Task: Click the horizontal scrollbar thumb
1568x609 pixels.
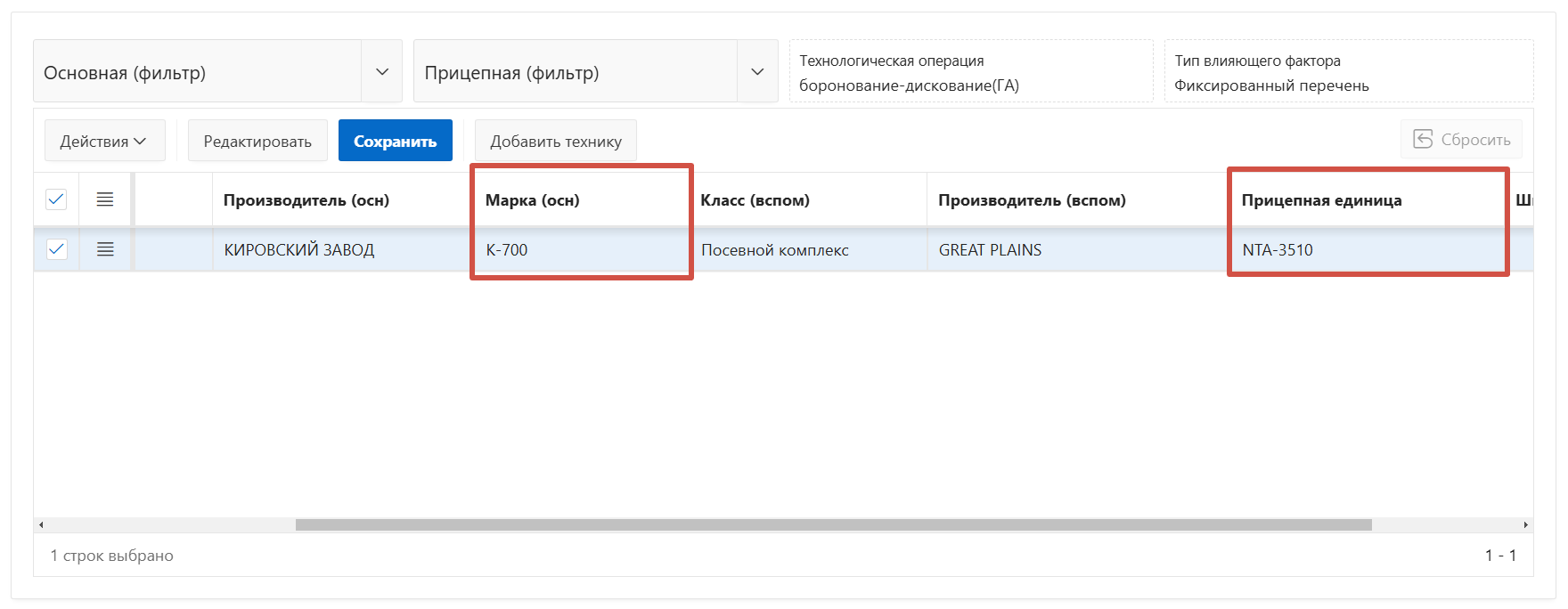Action: point(833,525)
